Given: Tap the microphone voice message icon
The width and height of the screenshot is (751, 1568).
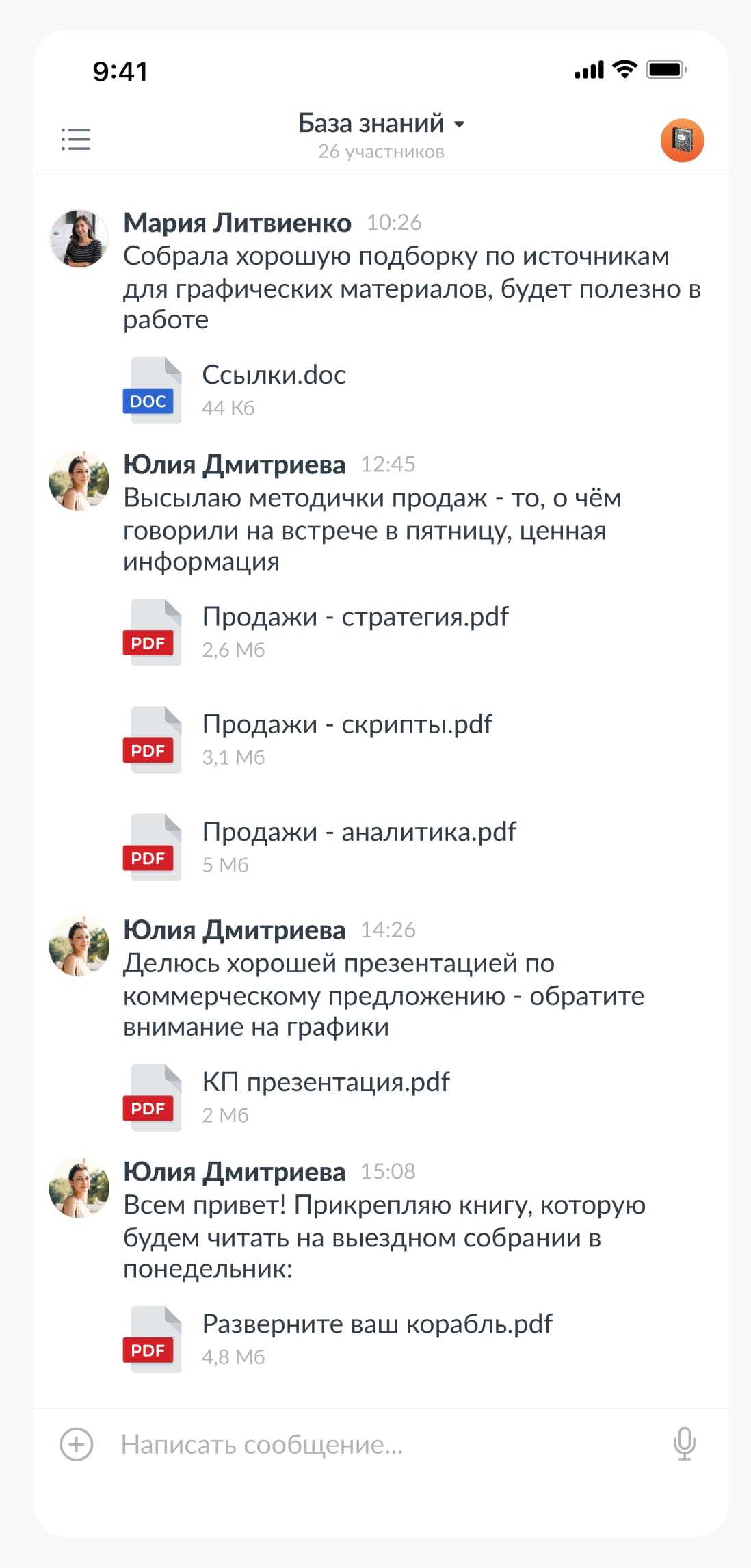Looking at the screenshot, I should point(684,1444).
